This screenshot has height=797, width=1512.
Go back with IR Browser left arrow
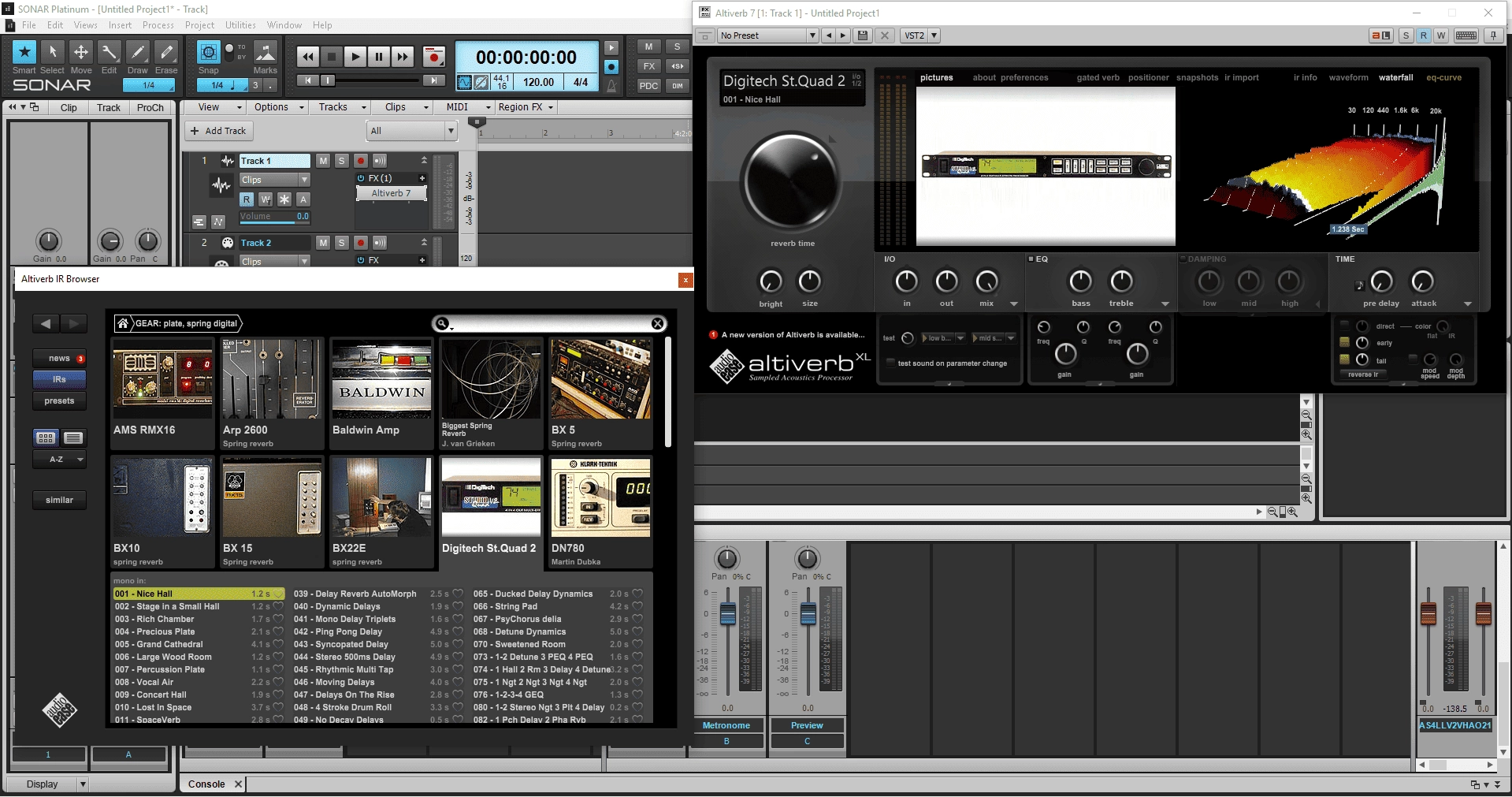coord(46,323)
